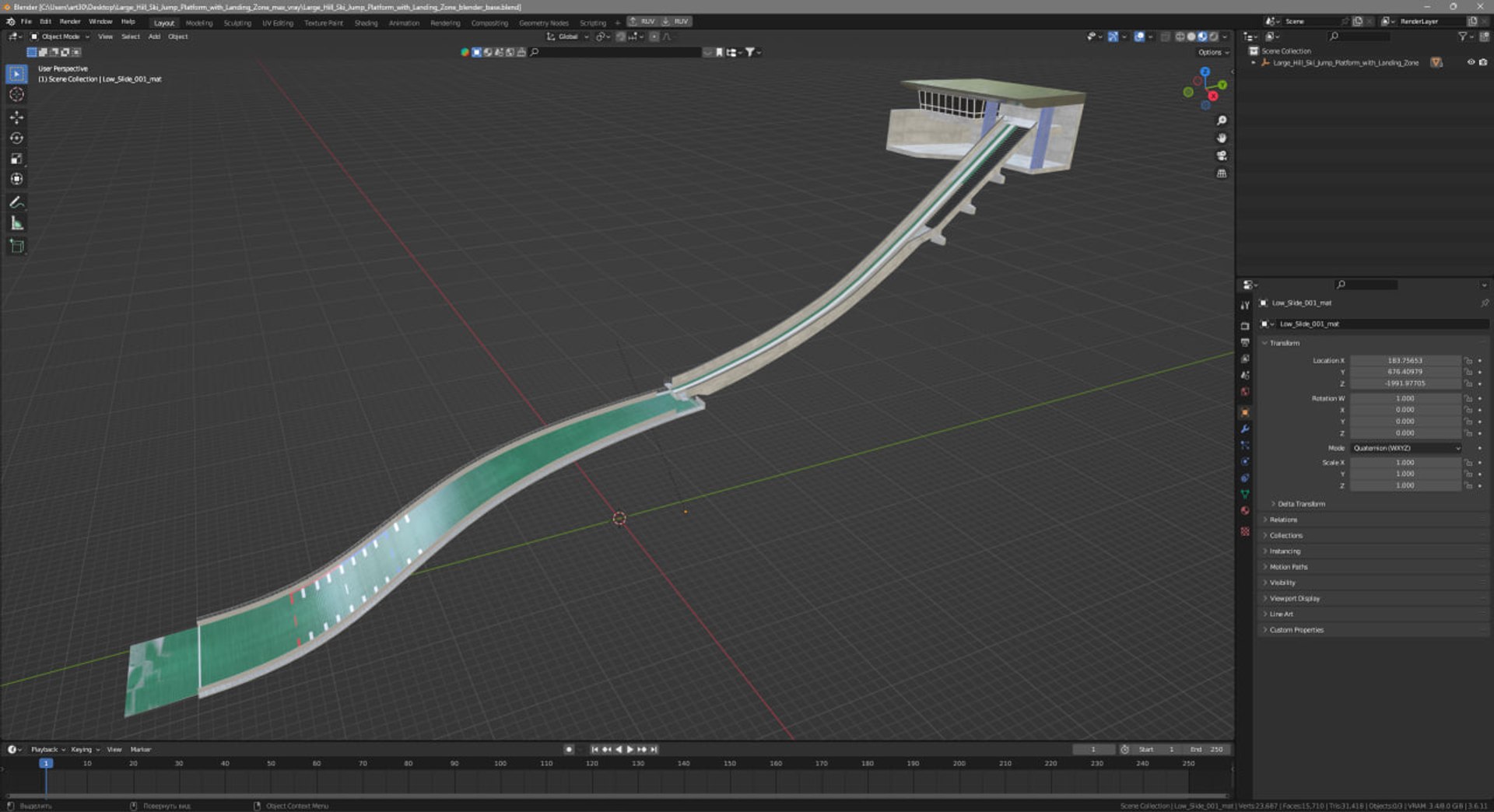Open the rotation Mode Quaternion dropdown
Screen dimensions: 1494x812
click(1406, 448)
